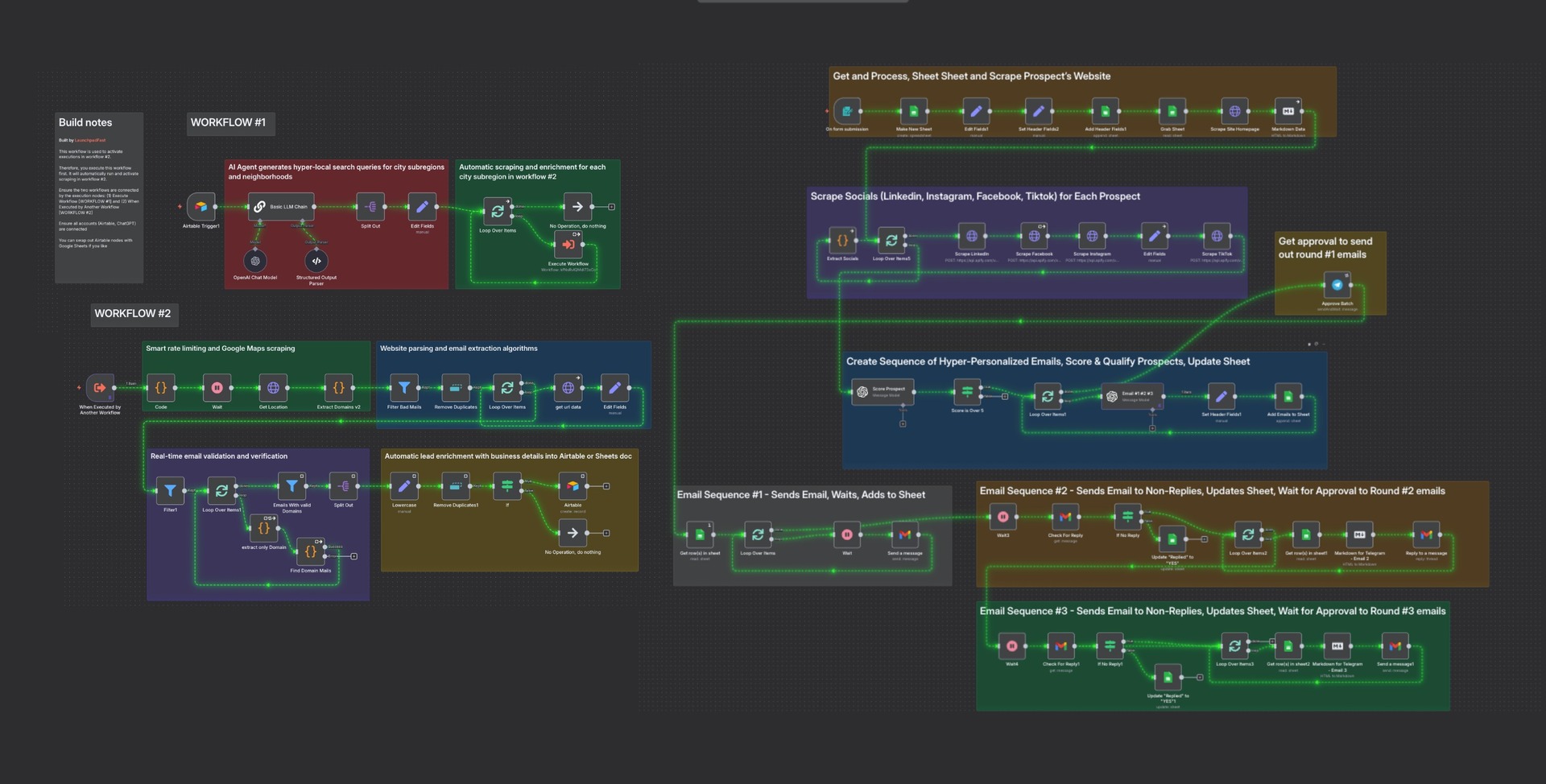Open the Get Location globe node

[x=273, y=388]
